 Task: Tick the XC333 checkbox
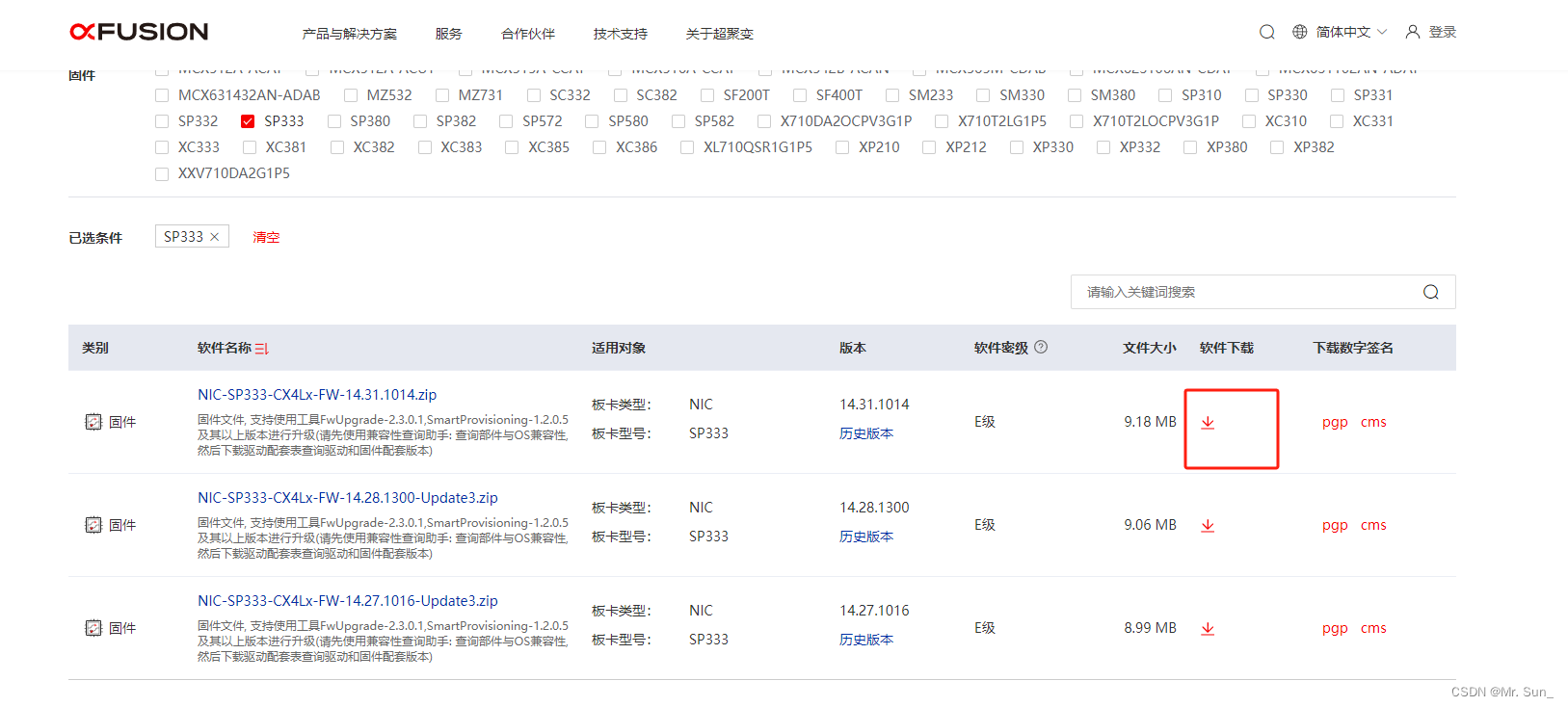(x=162, y=147)
